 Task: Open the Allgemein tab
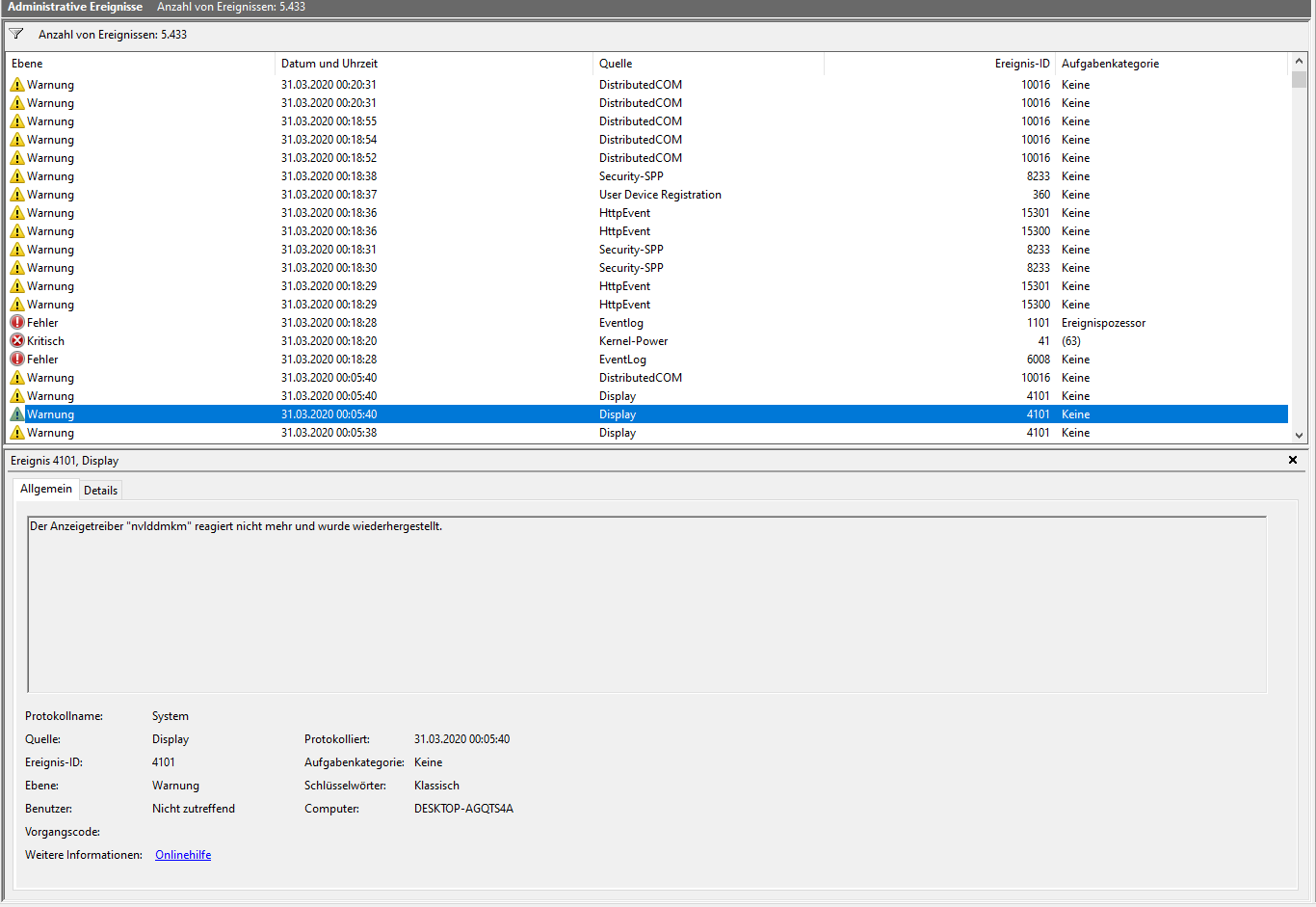(46, 489)
